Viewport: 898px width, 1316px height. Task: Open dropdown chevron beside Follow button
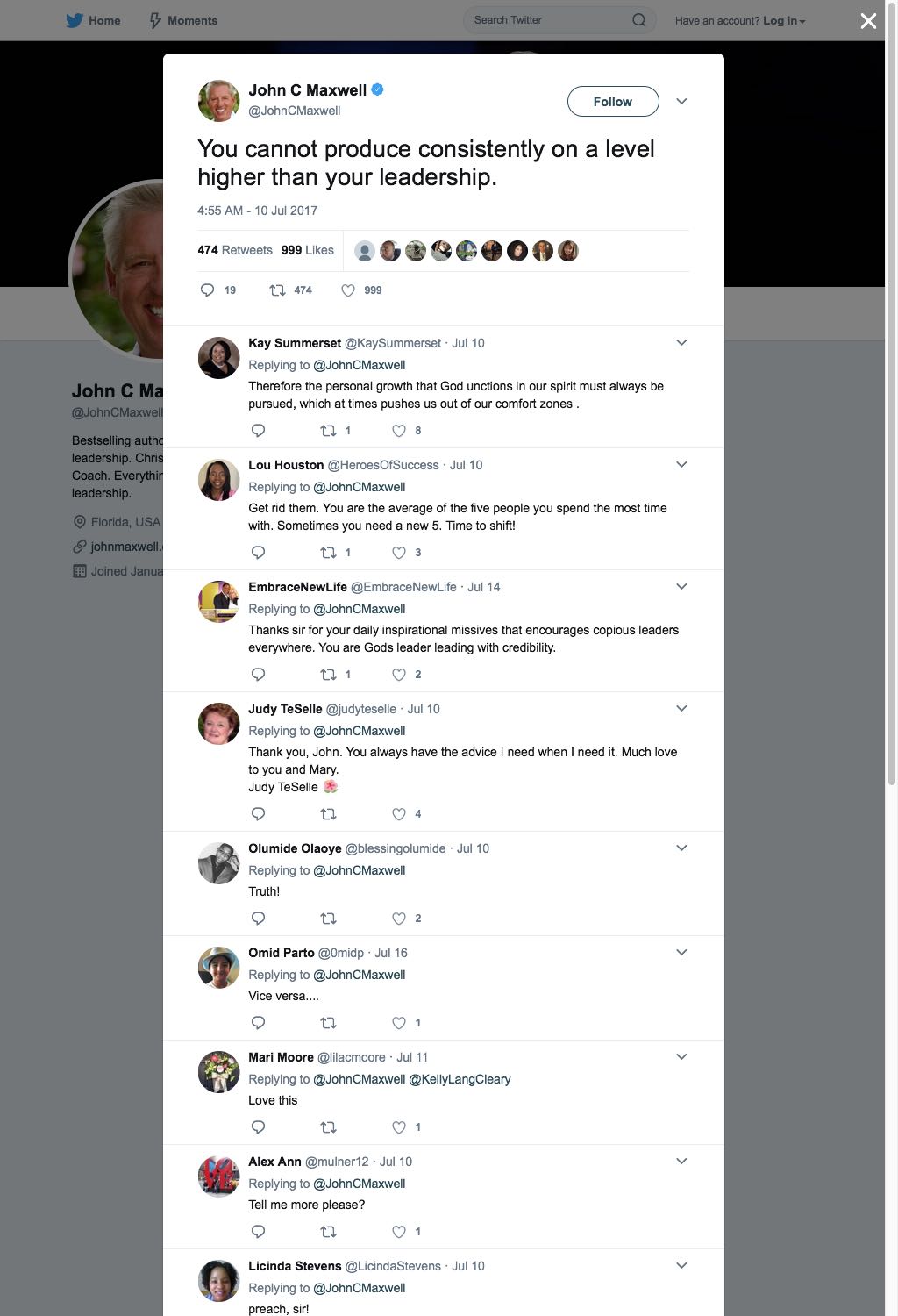pos(681,102)
